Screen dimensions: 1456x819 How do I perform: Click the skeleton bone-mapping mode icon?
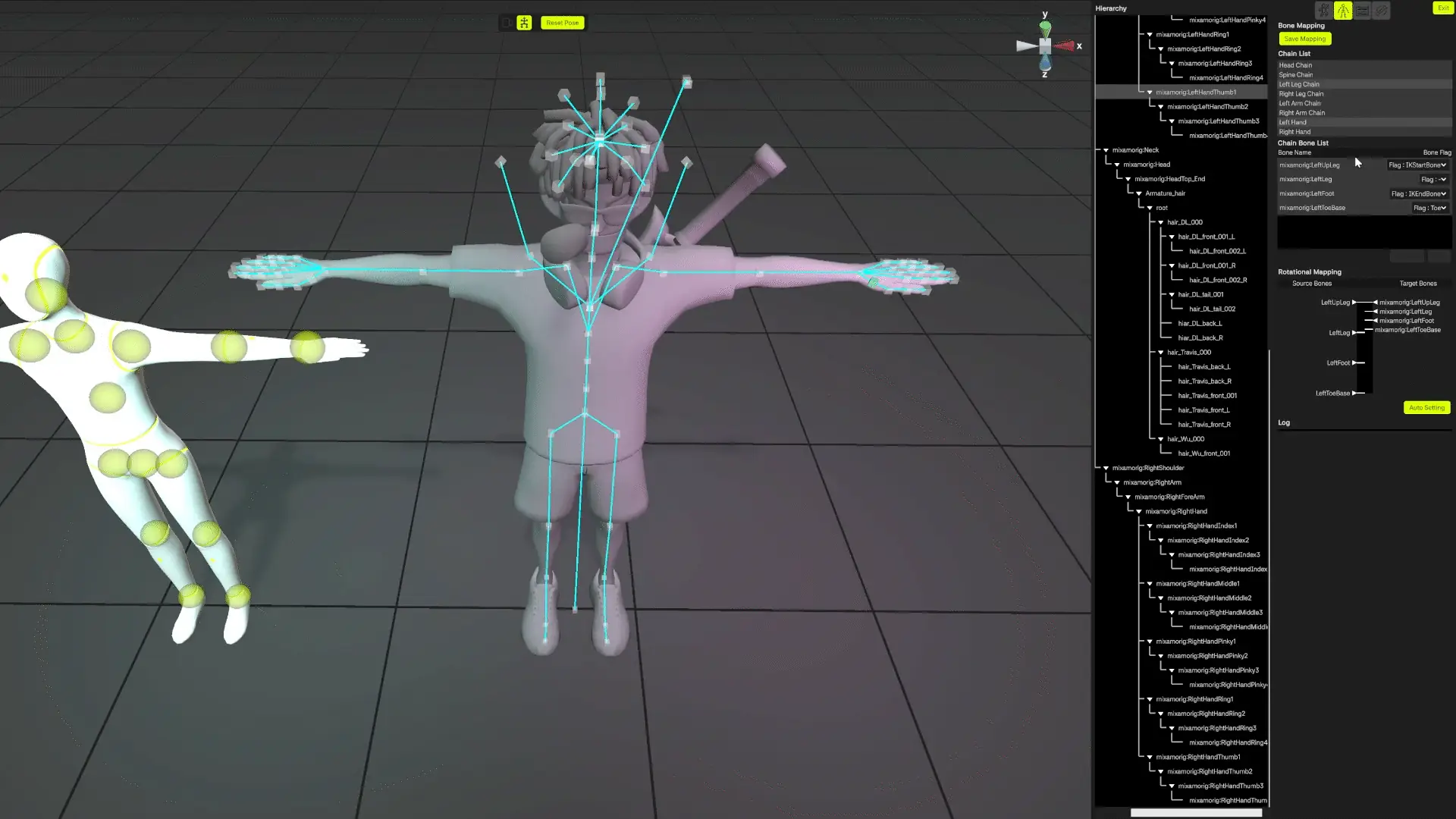1343,11
